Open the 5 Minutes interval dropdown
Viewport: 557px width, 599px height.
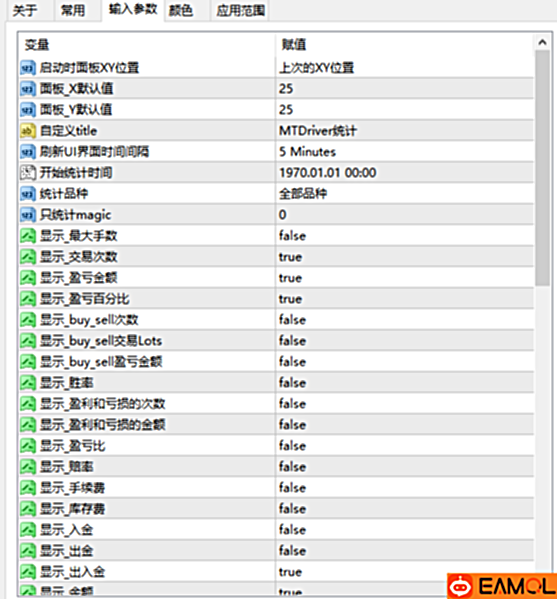coord(405,152)
